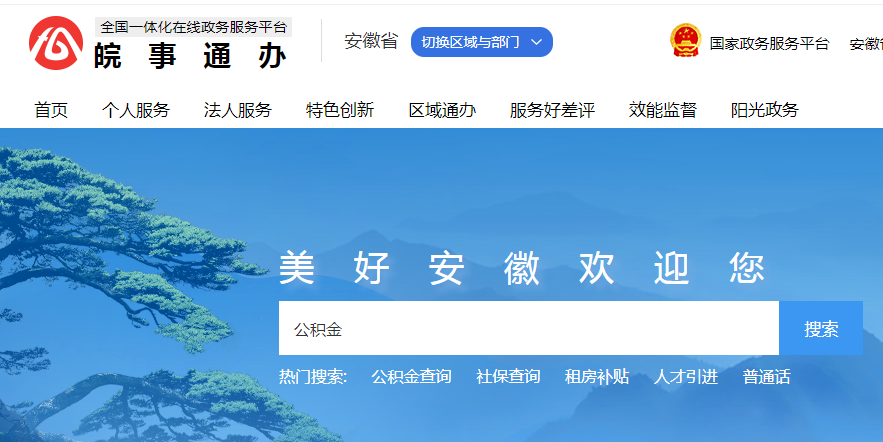Image resolution: width=883 pixels, height=442 pixels.
Task: Click the 皖事通办 site title text
Action: (x=190, y=56)
